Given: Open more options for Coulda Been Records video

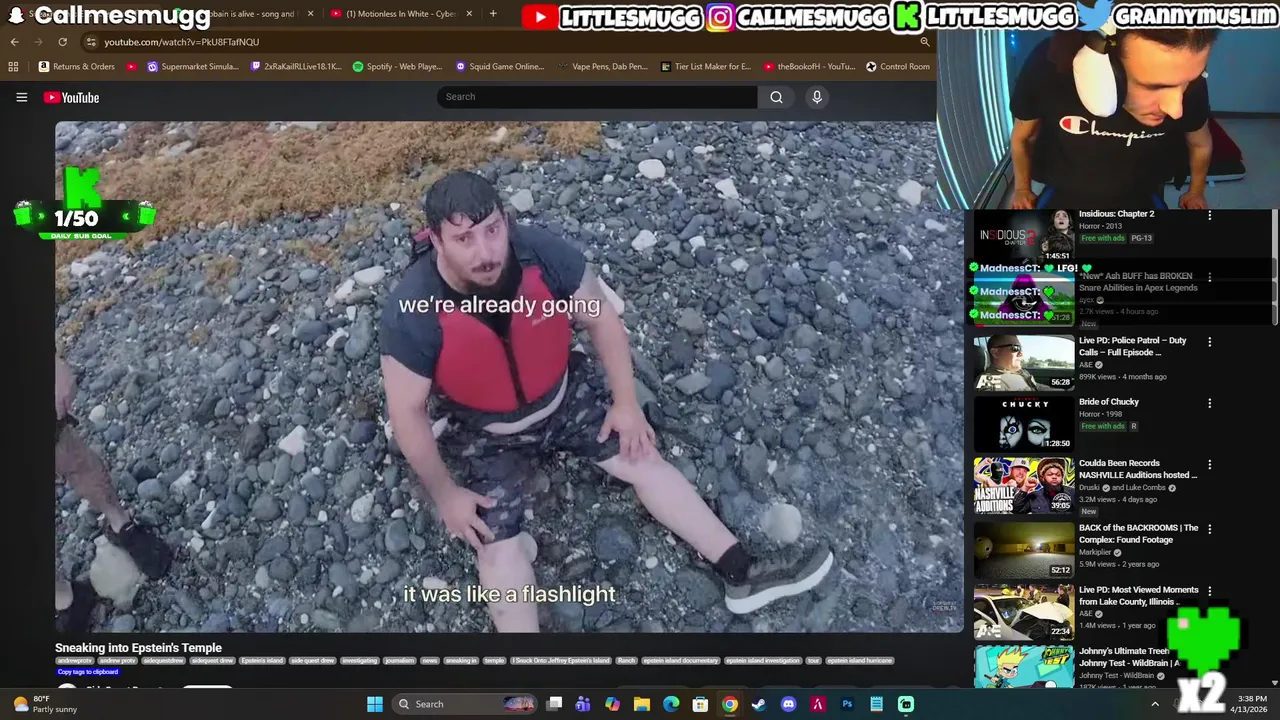Looking at the screenshot, I should [1209, 465].
